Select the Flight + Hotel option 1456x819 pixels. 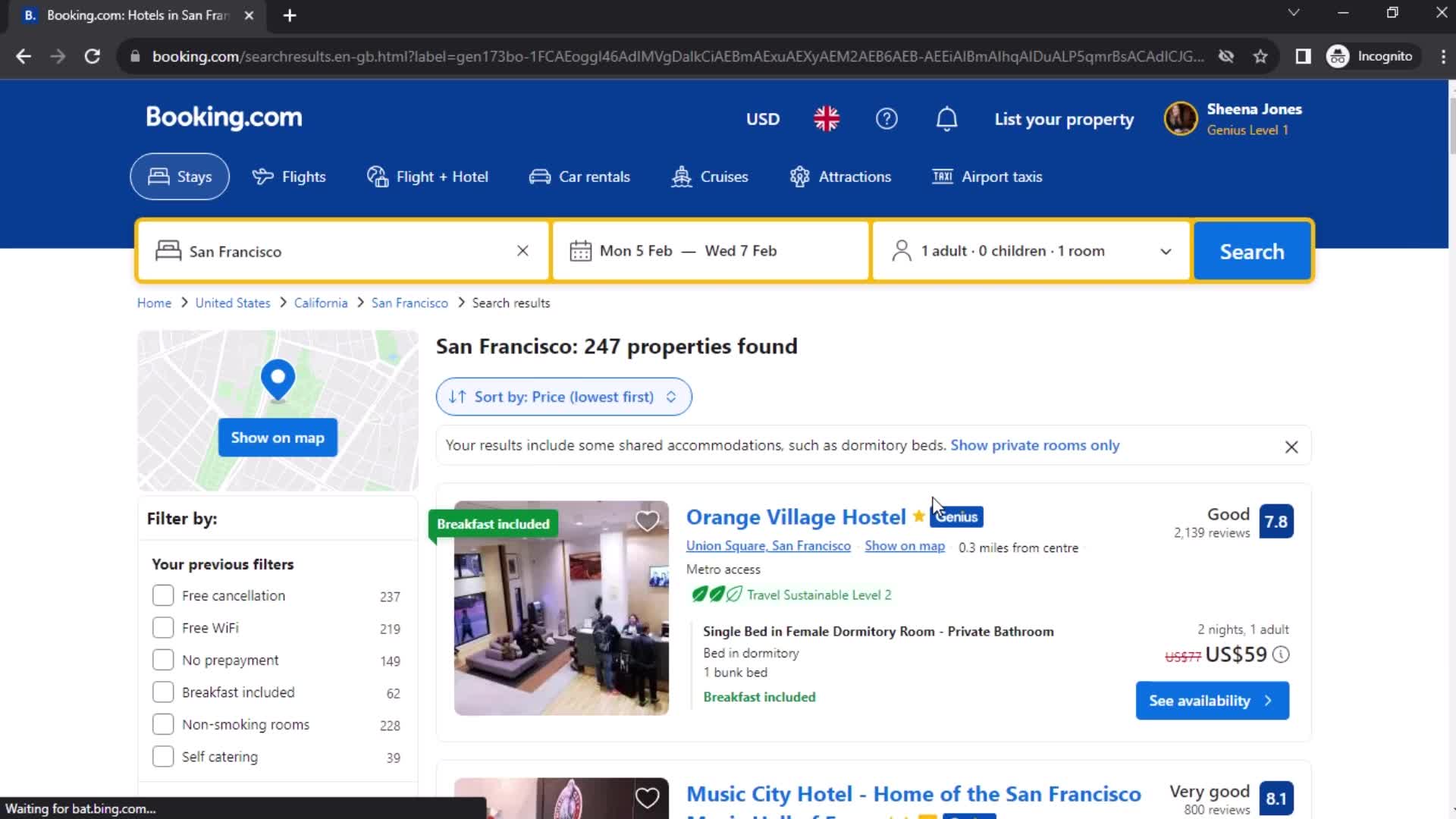[427, 176]
